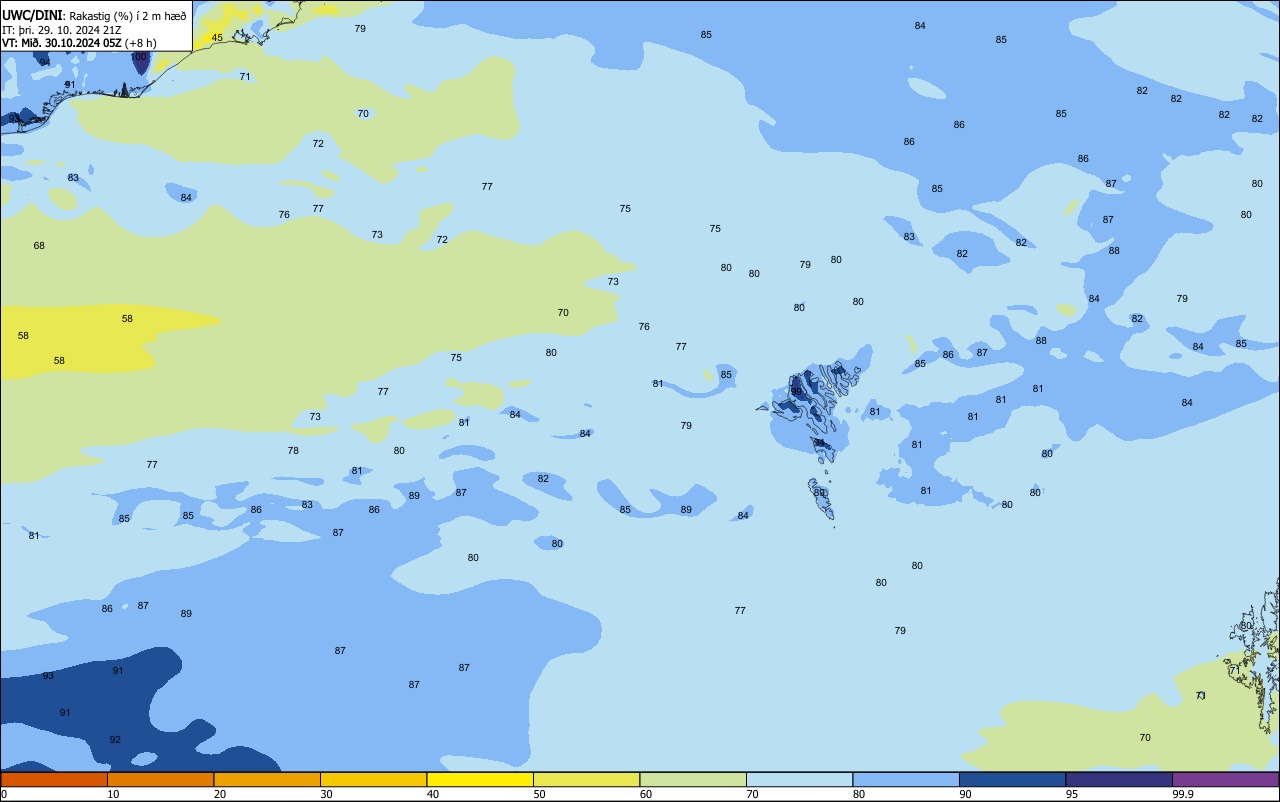Screen dimensions: 1280x802
Task: Click the legend scale label 99.9
Action: 1183,794
